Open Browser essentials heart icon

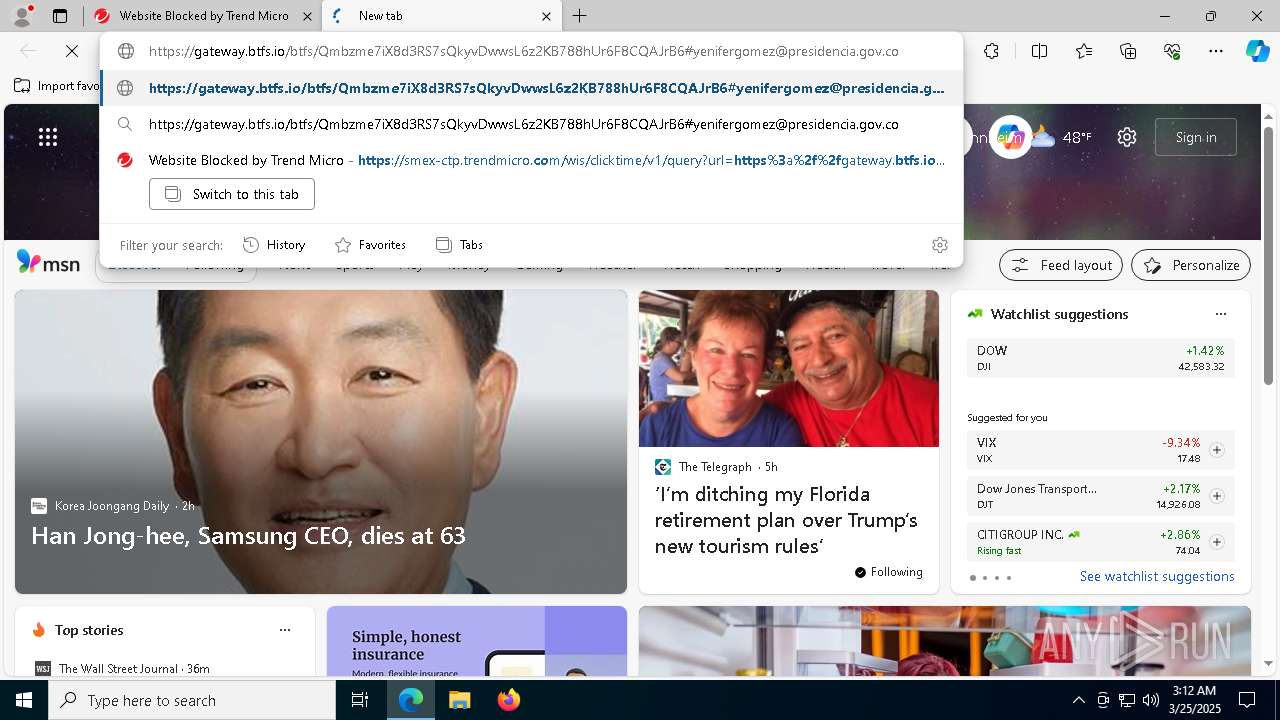click(1172, 51)
